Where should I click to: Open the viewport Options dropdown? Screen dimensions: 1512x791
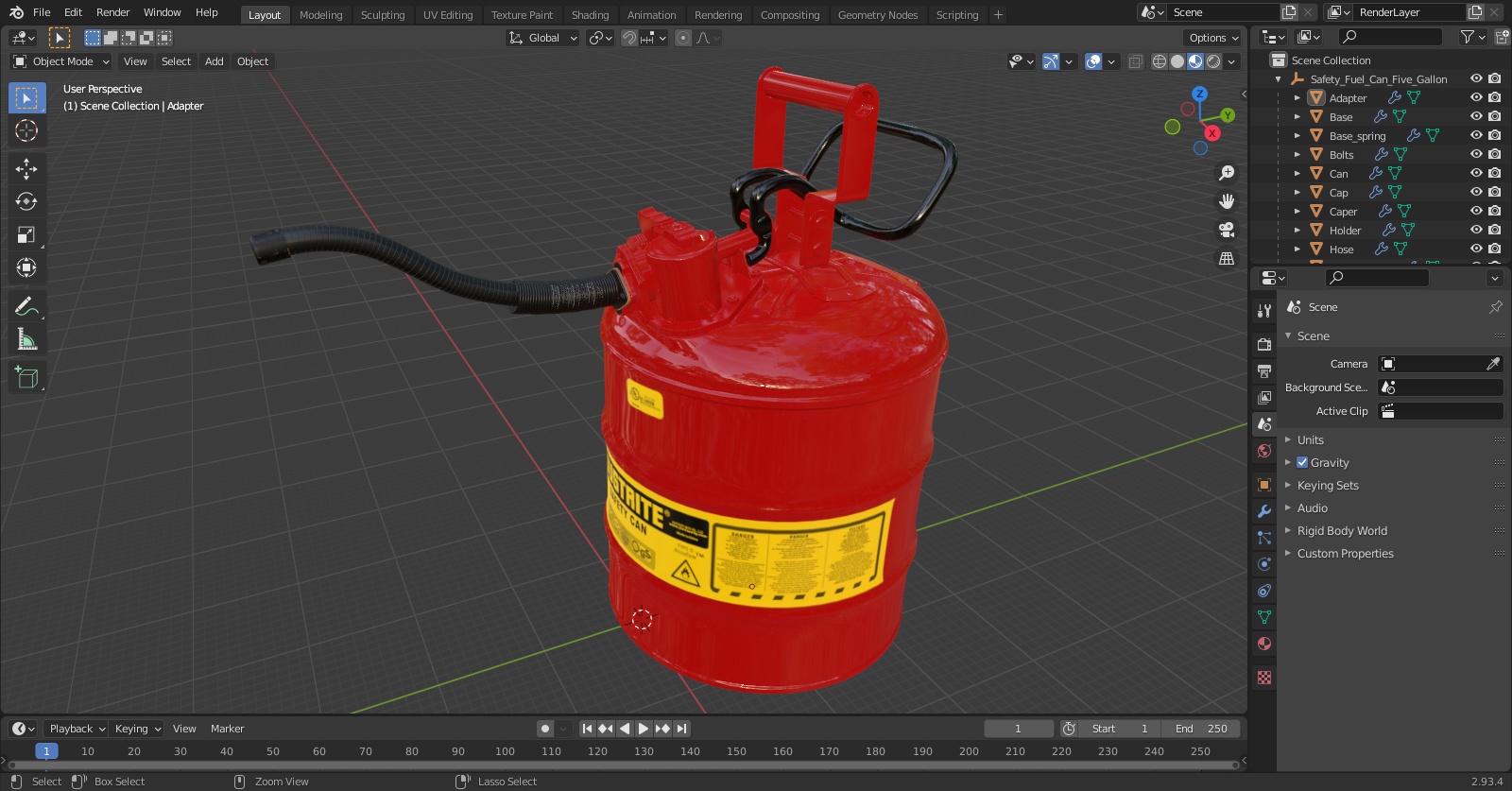pyautogui.click(x=1213, y=38)
